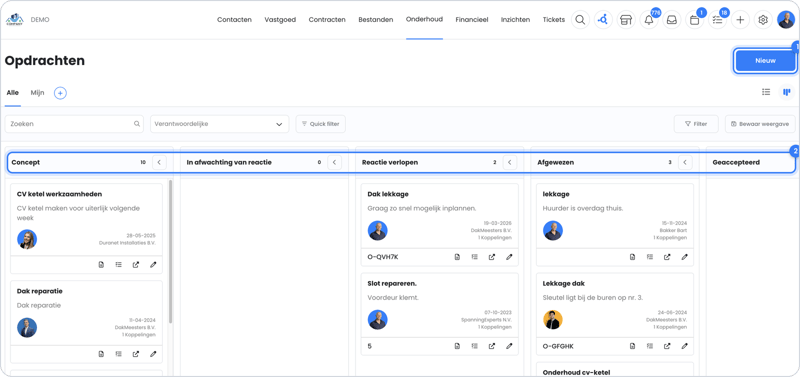
Task: Collapse the Concept column
Action: 159,162
